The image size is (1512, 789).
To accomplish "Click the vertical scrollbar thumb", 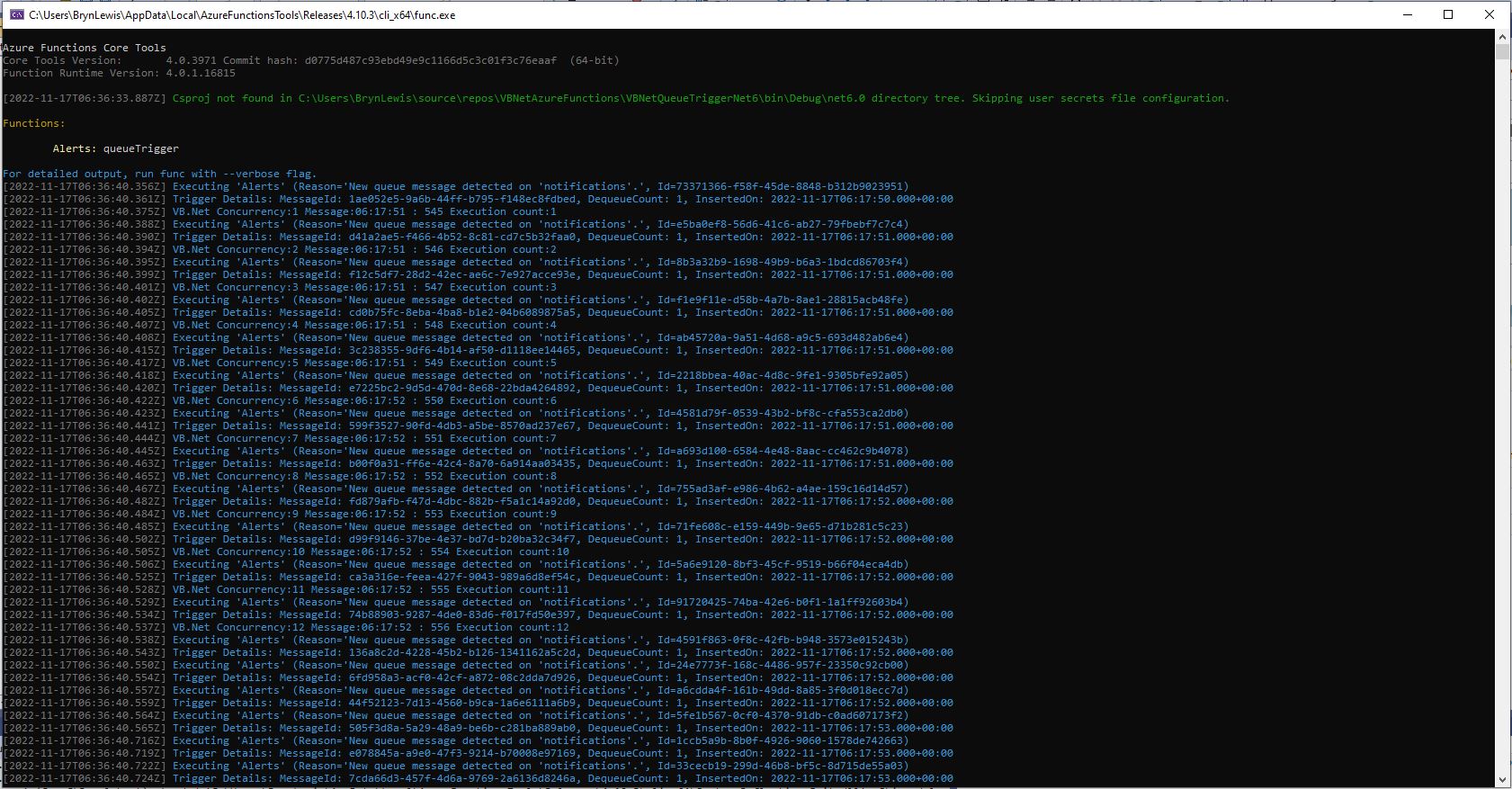I will click(1502, 51).
